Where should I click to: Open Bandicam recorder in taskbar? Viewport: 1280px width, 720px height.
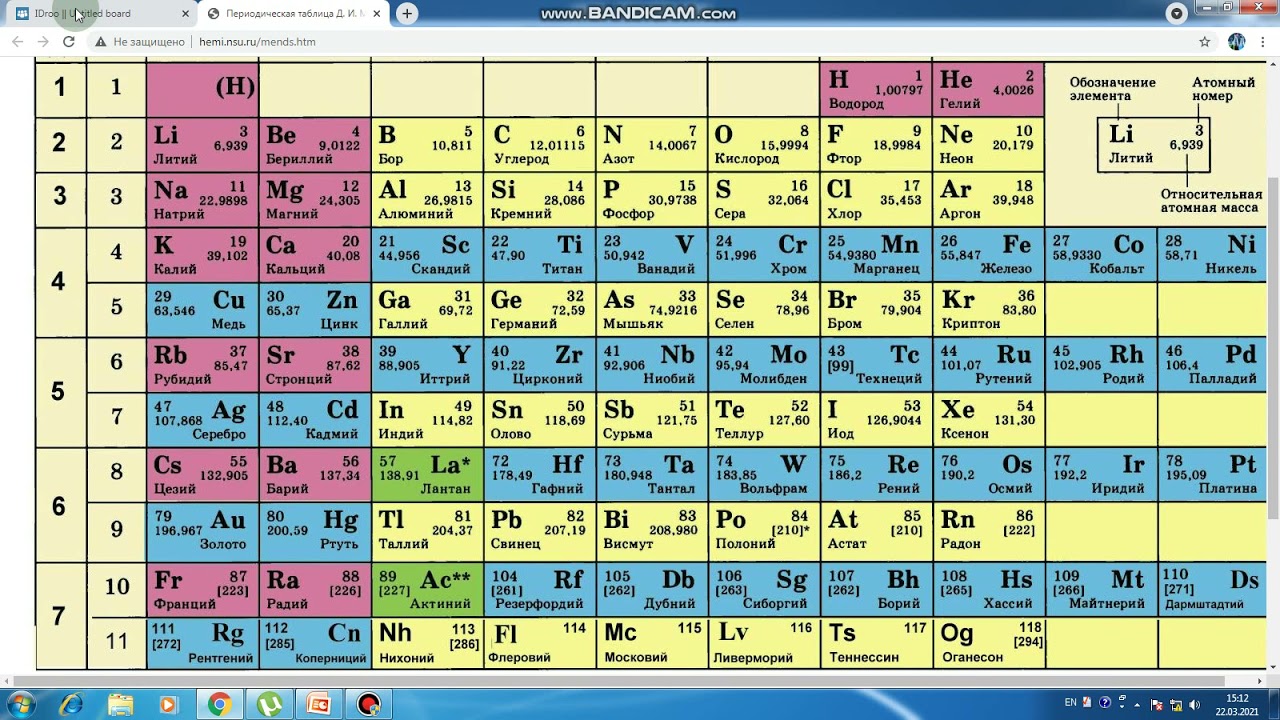(x=369, y=704)
